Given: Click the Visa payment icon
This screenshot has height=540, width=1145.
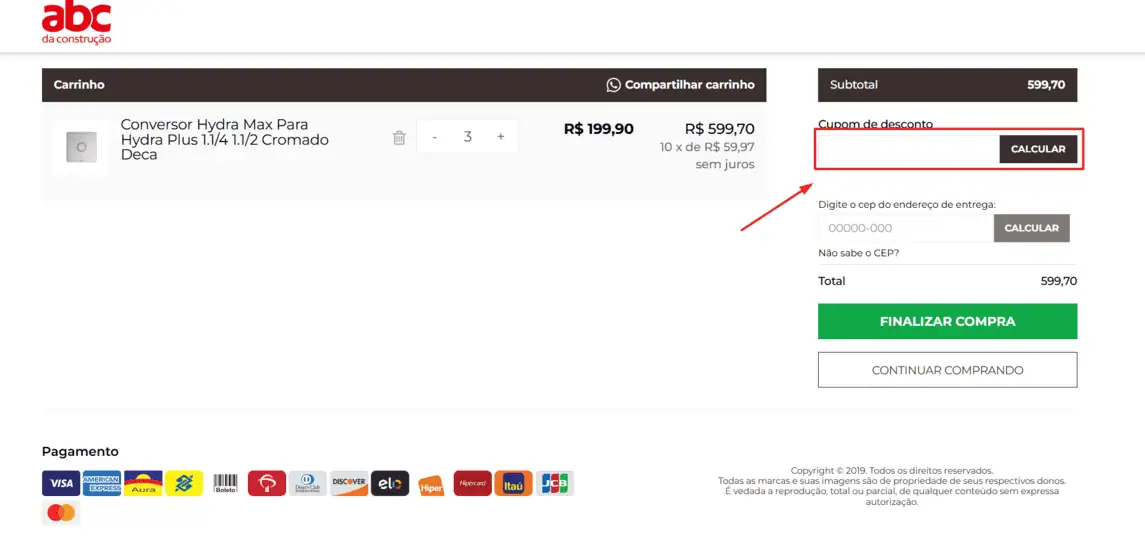Looking at the screenshot, I should 61,483.
